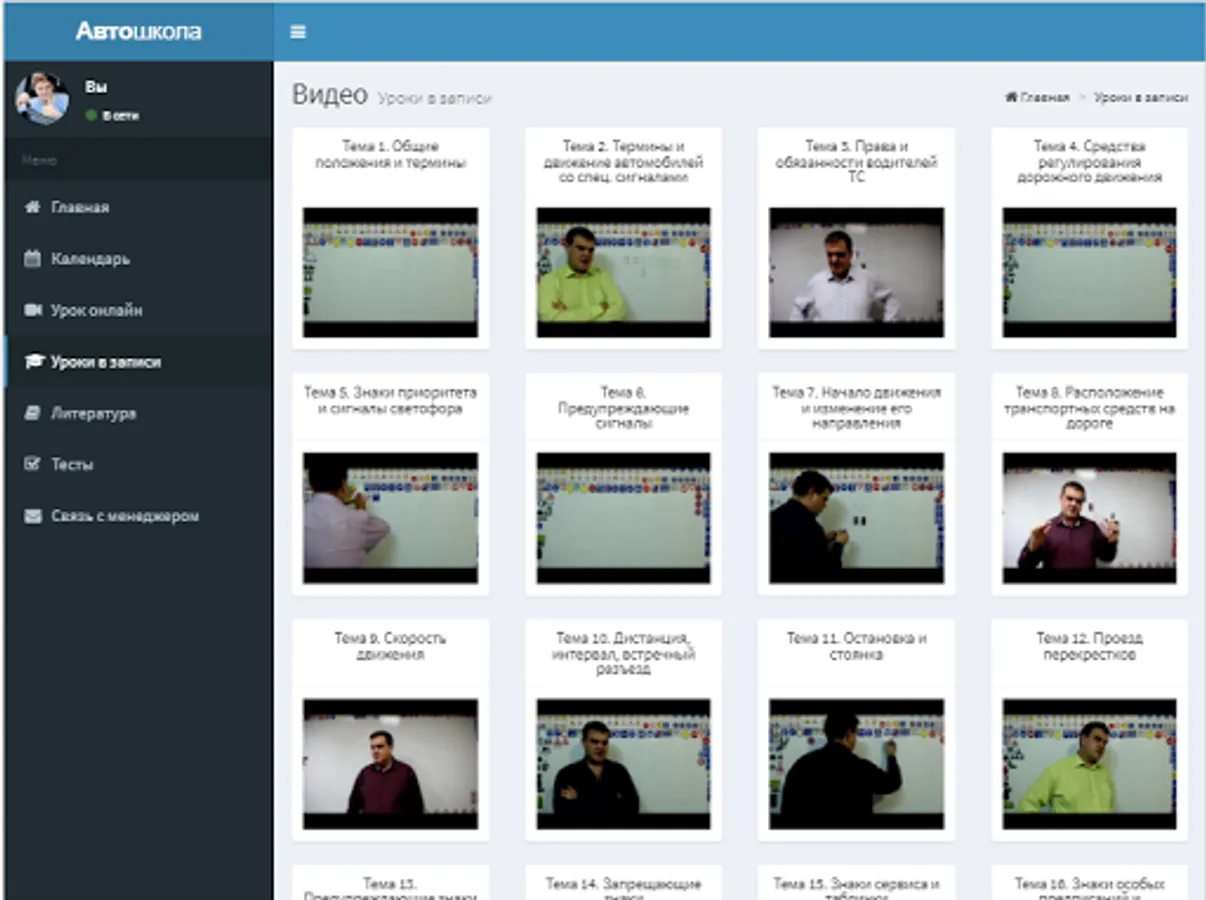Viewport: 1206px width, 900px height.
Task: Click the book icon next to Литература
Action: [32, 414]
